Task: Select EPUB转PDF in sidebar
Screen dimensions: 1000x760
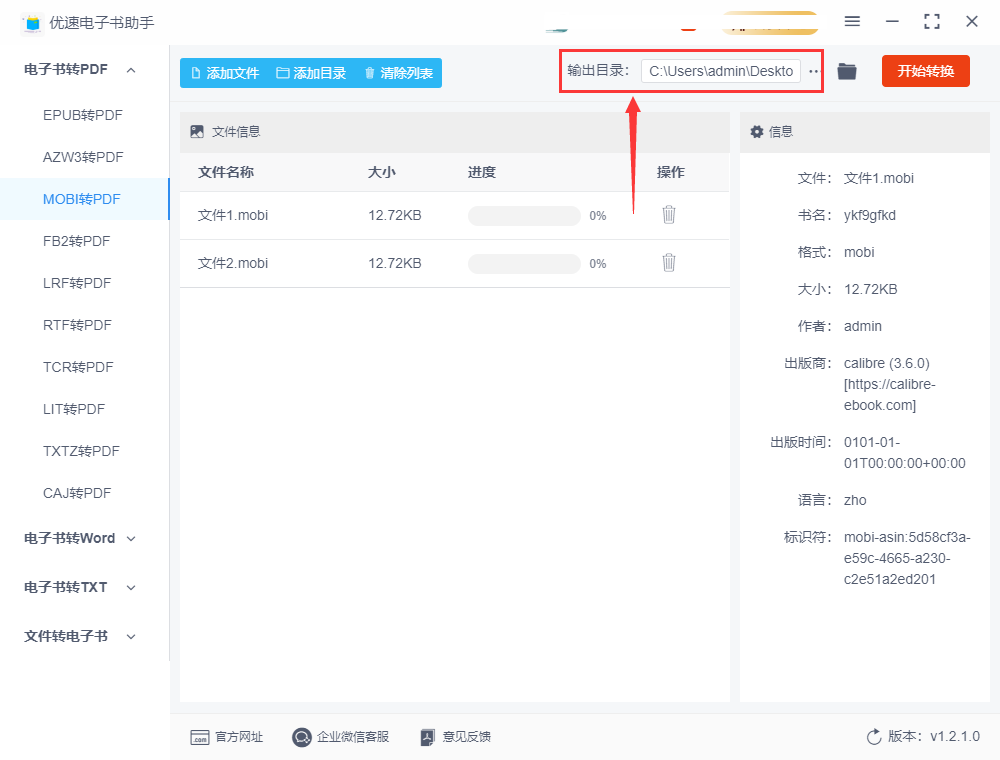Action: pos(83,115)
